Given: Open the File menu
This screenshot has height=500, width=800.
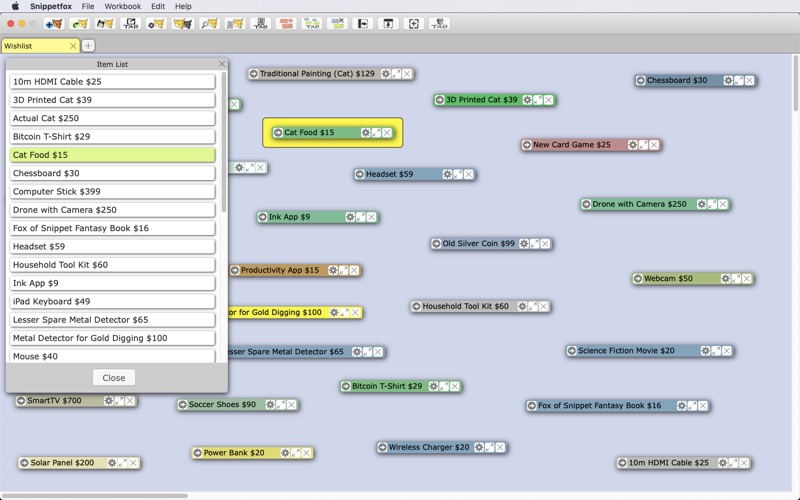Looking at the screenshot, I should click(x=88, y=6).
